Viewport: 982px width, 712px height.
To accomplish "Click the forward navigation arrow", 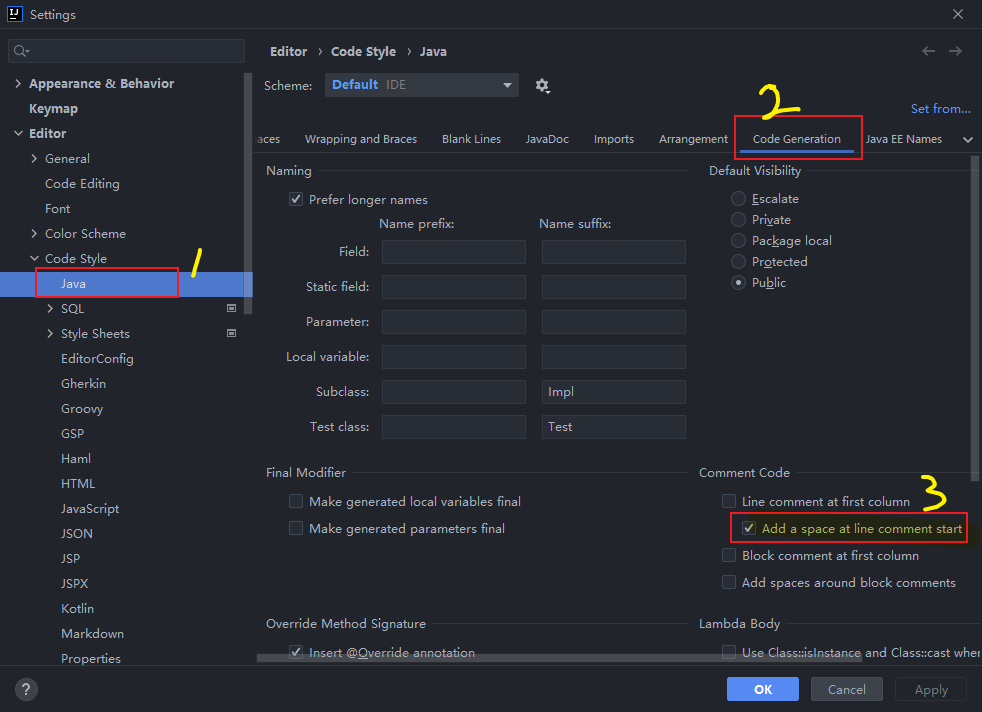I will pyautogui.click(x=955, y=51).
